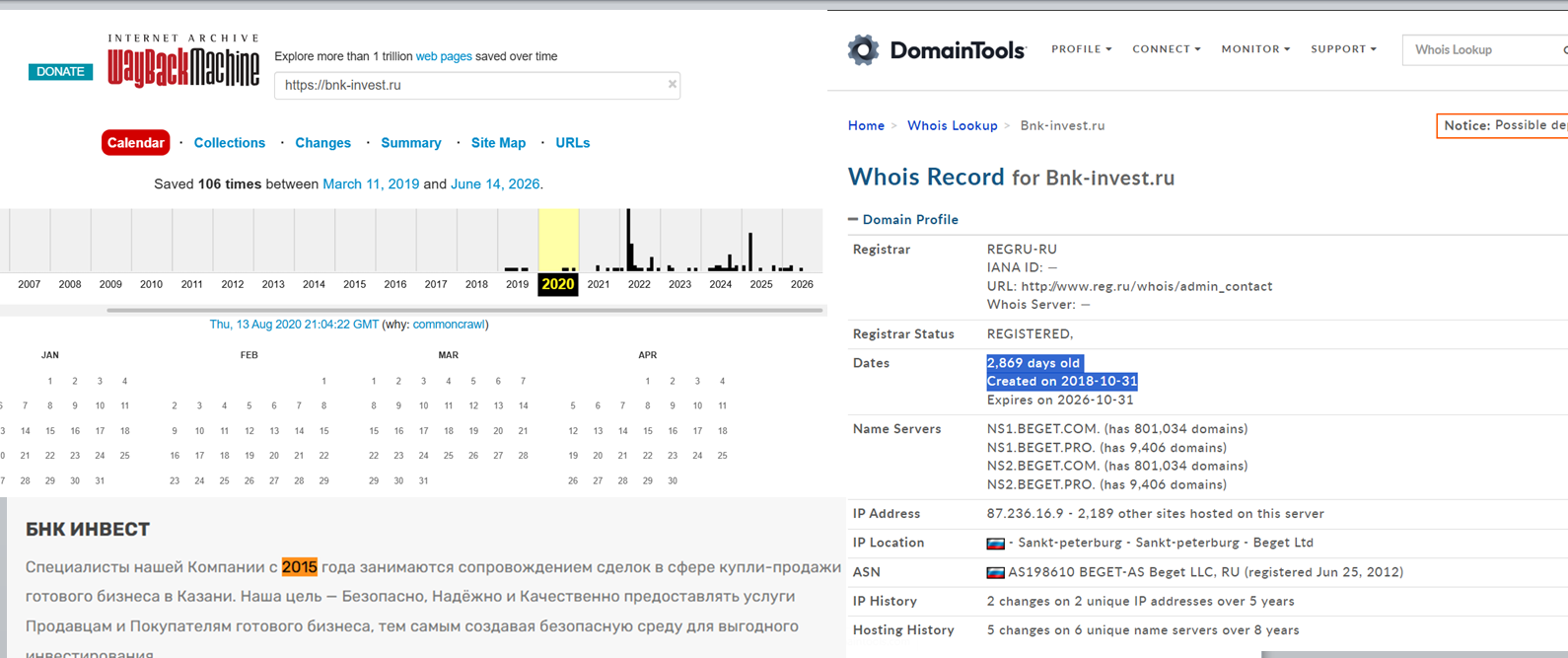Click the NS2.BEGET.PRO name server entry

coord(1106,485)
